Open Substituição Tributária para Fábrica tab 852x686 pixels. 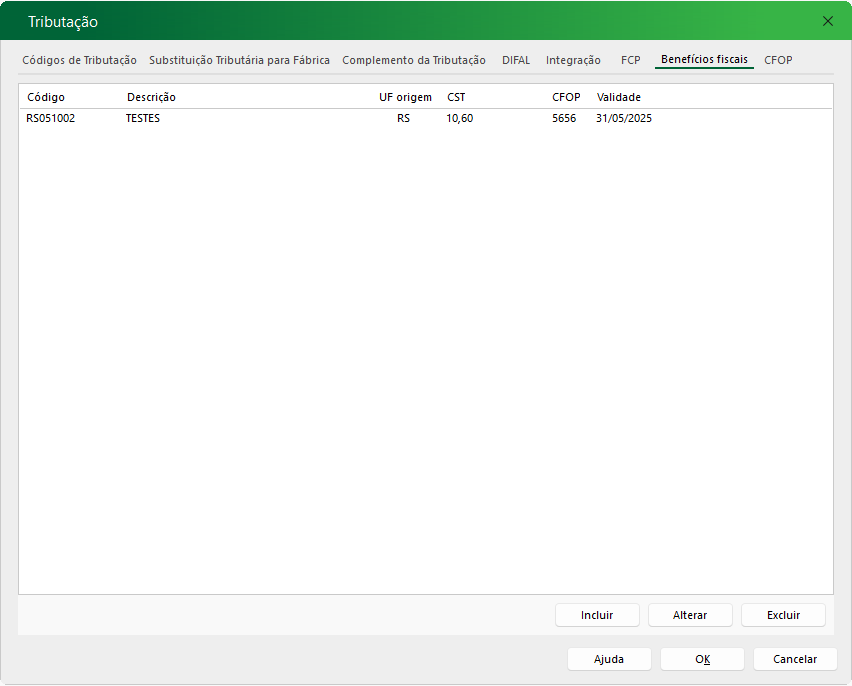239,60
